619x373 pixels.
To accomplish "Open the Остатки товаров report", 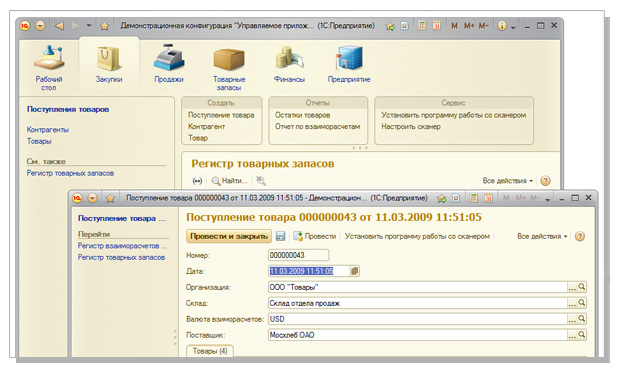I will point(302,115).
